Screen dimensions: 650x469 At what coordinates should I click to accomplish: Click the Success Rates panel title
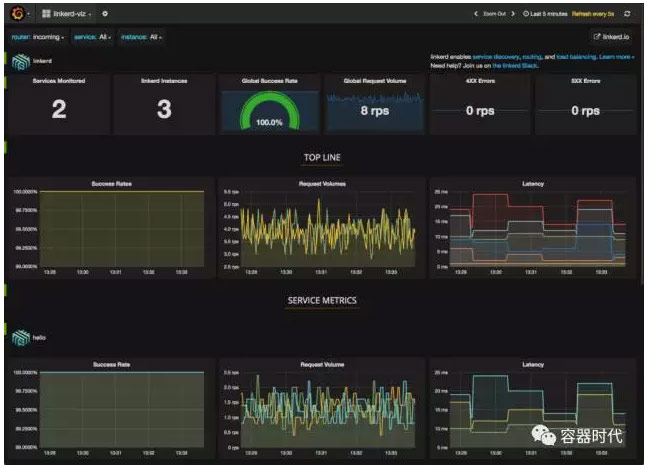click(x=112, y=184)
